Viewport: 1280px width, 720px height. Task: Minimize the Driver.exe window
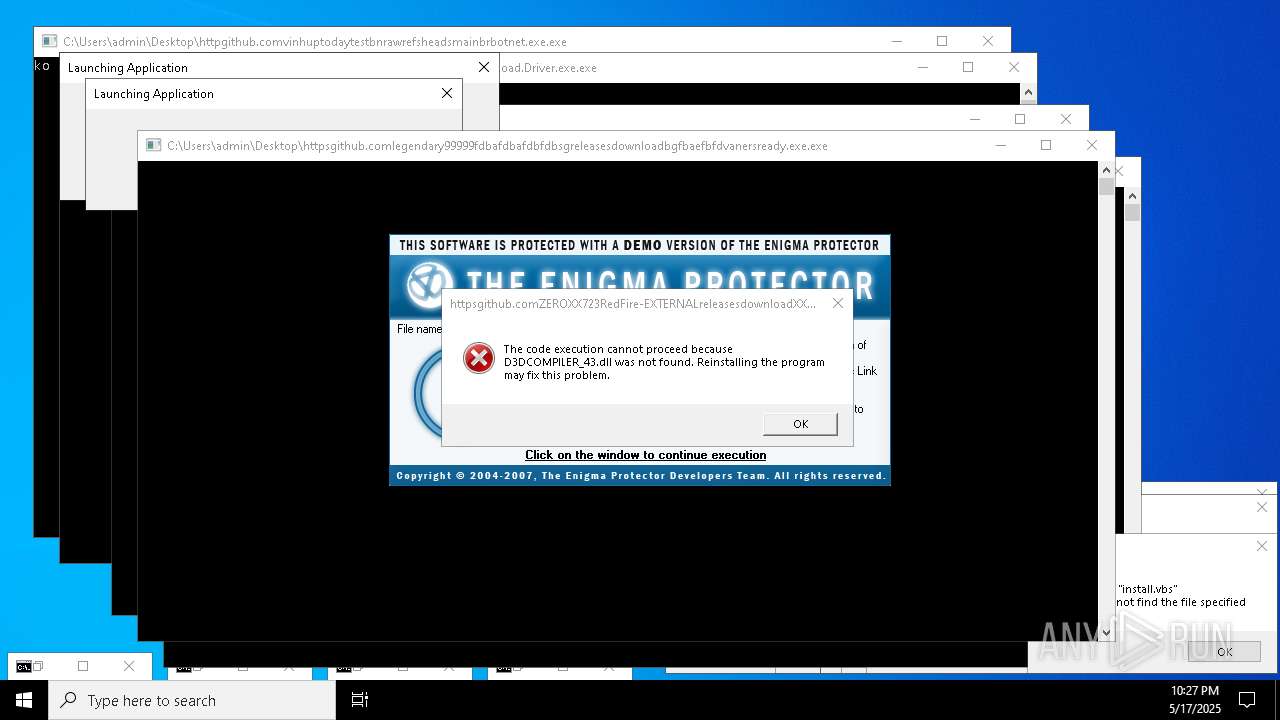(922, 67)
